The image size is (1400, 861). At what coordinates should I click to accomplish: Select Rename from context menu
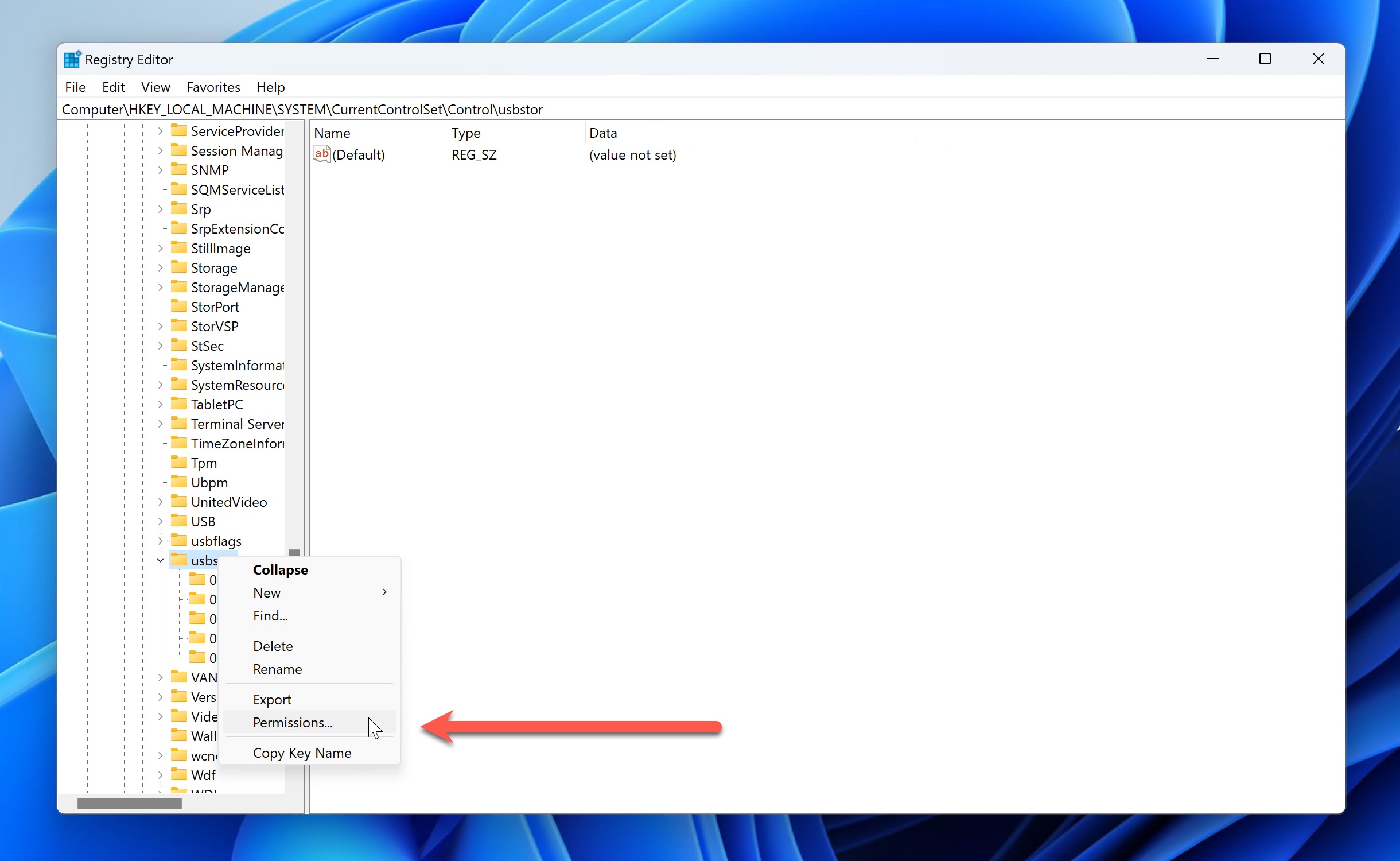click(277, 668)
